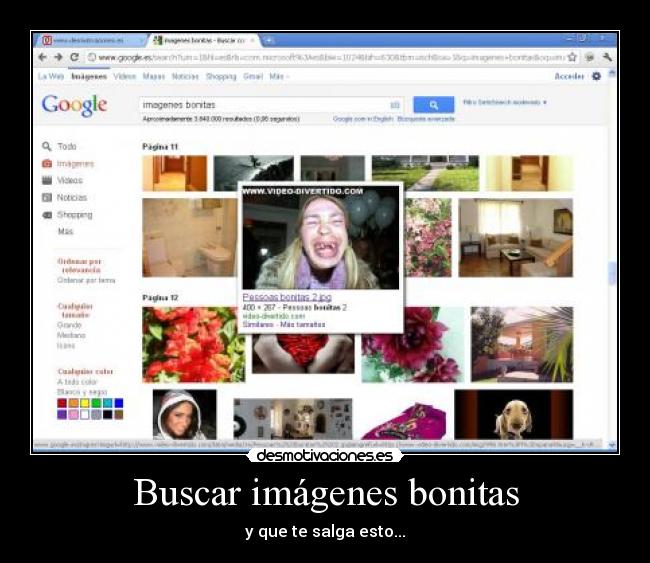Open Mapas in the top navigation bar

point(154,76)
